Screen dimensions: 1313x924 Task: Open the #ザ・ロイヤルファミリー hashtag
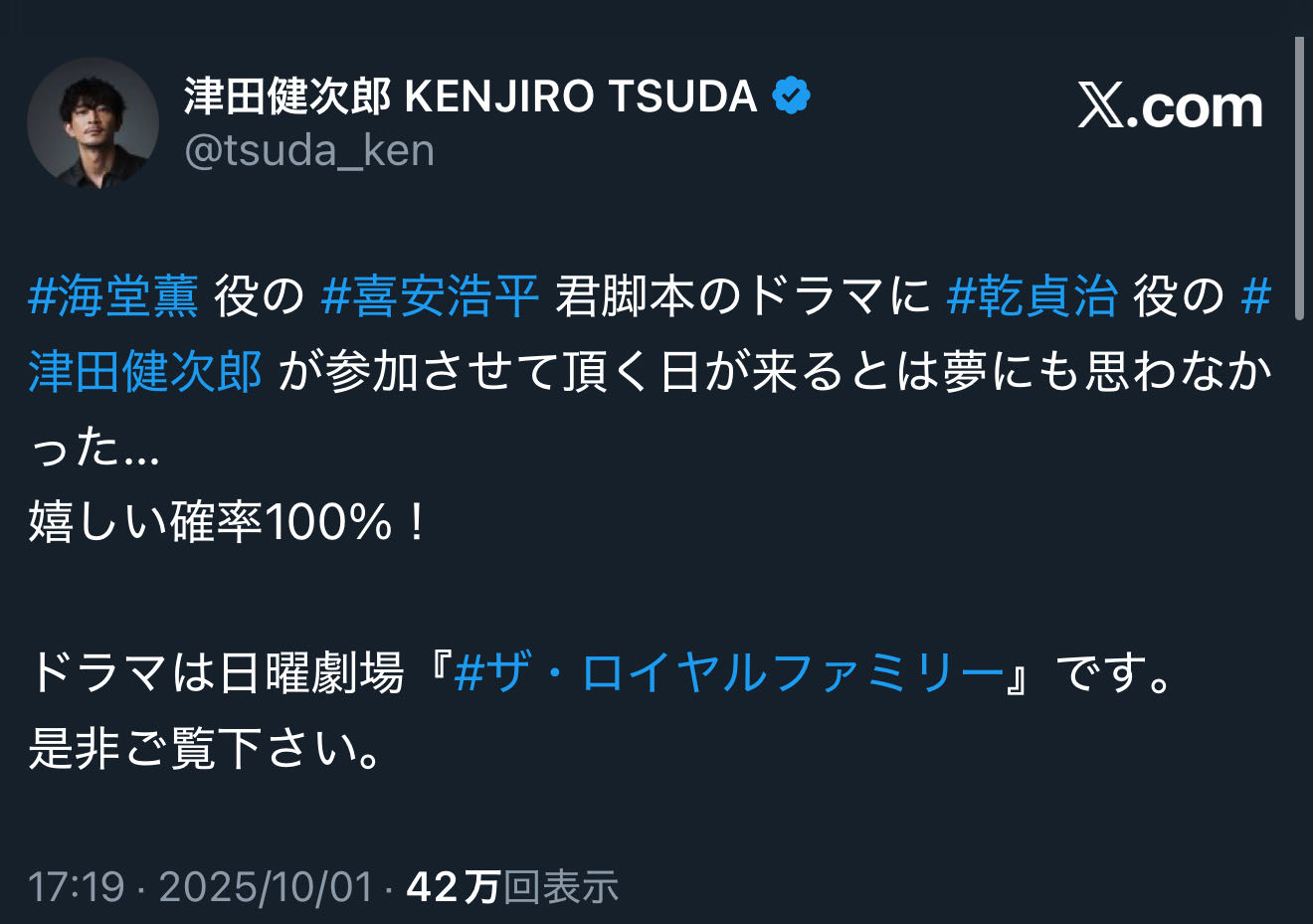point(728,673)
